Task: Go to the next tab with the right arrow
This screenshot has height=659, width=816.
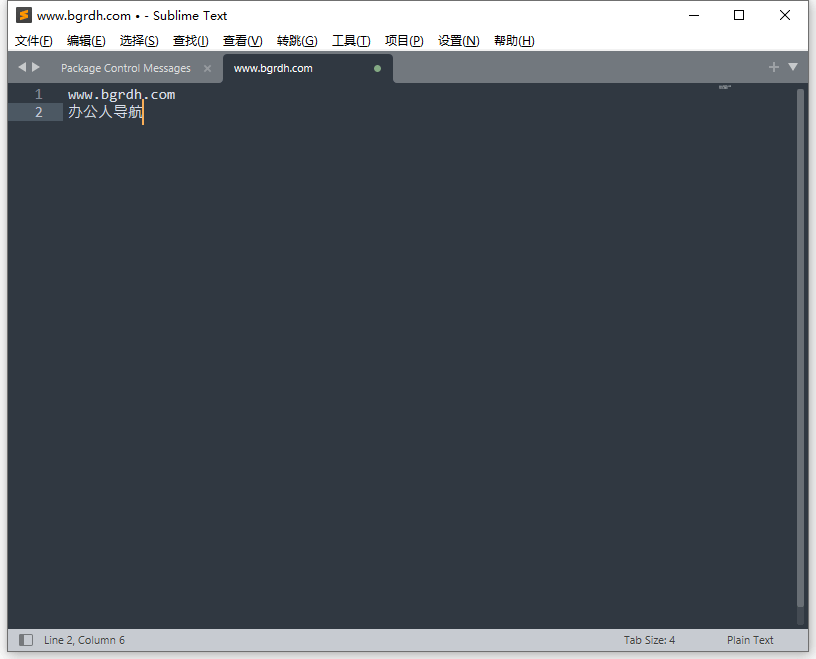Action: (x=36, y=67)
